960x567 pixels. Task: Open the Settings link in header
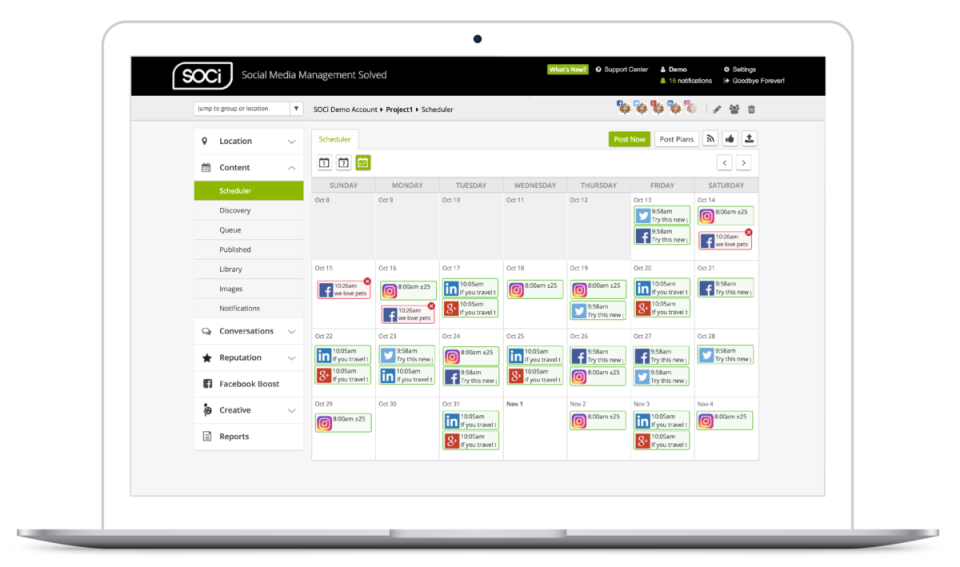point(740,70)
